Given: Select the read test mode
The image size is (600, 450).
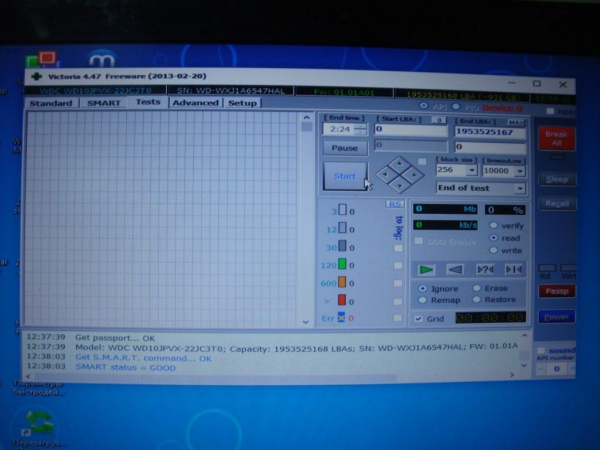Looking at the screenshot, I should tap(493, 238).
